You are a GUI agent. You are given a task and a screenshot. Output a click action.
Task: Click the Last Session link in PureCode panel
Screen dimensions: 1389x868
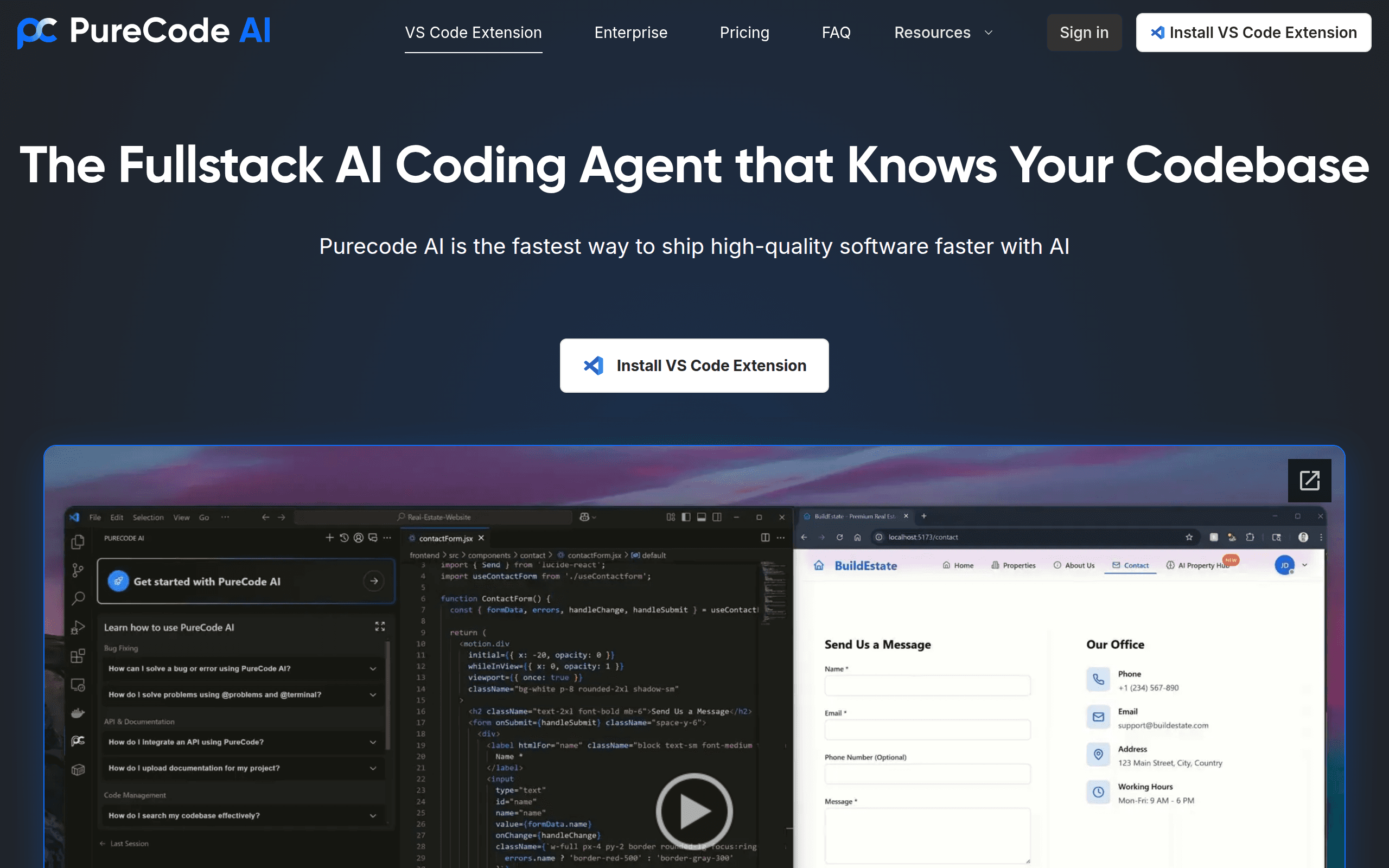pos(124,843)
